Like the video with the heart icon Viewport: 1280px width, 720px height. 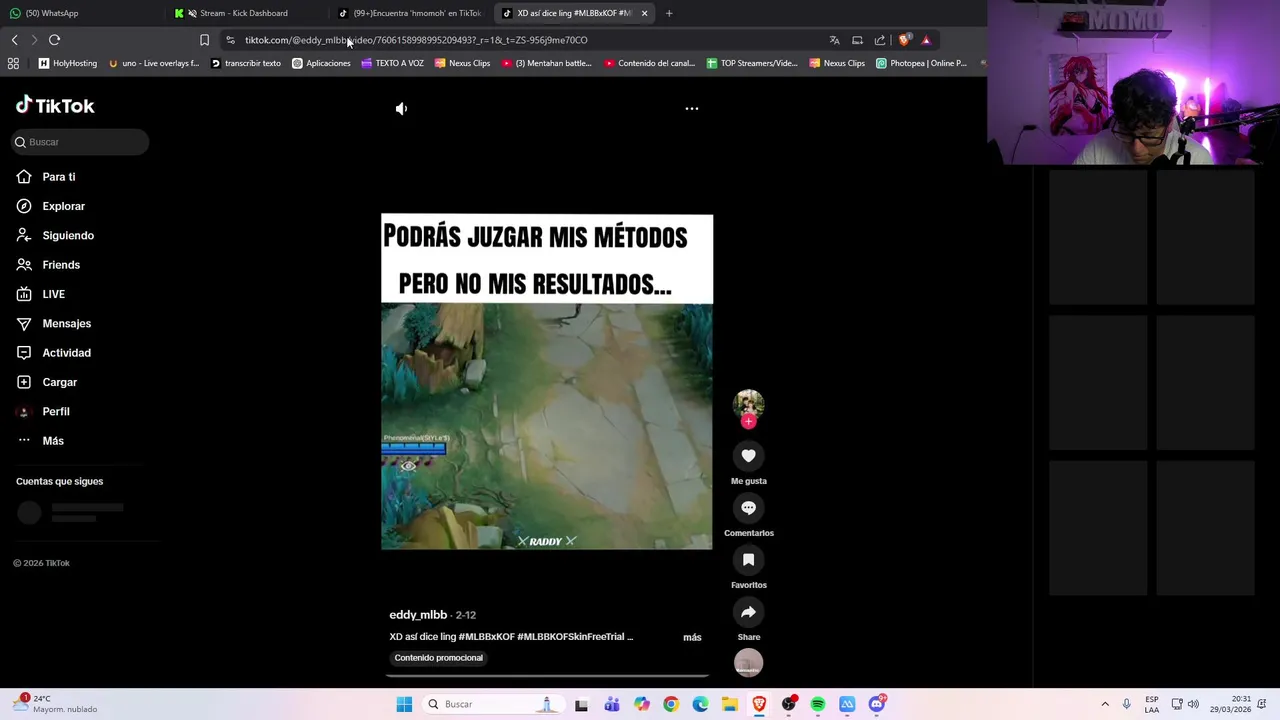748,456
